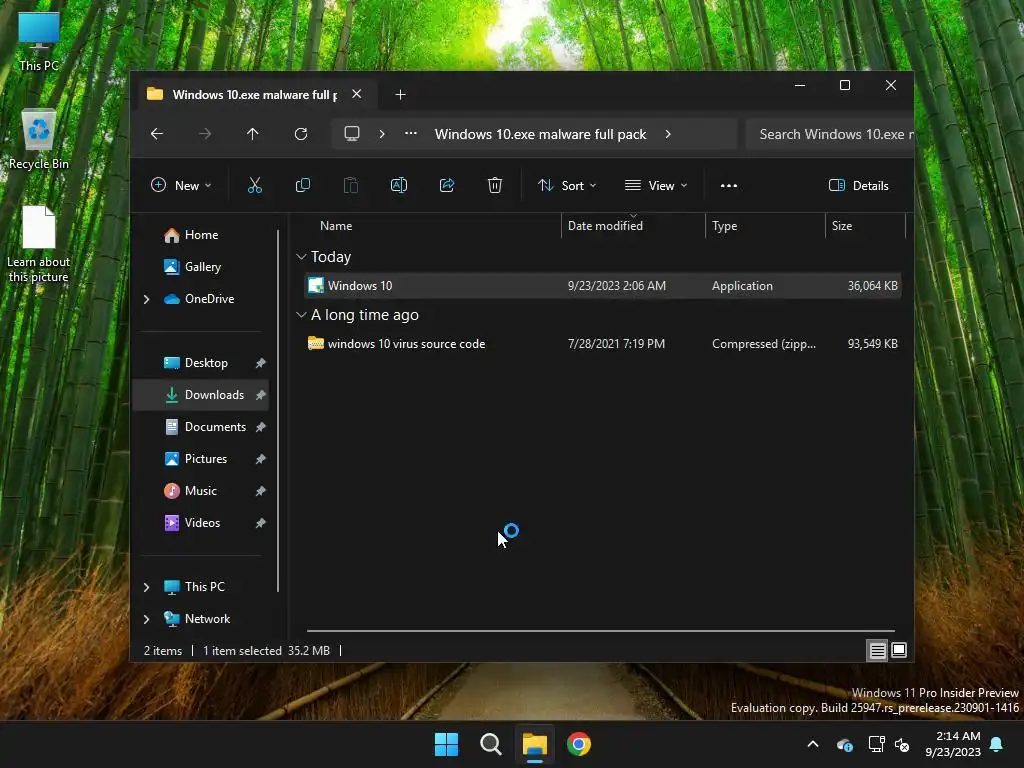
Task: Open the Pictures folder in sidebar
Action: pos(206,458)
